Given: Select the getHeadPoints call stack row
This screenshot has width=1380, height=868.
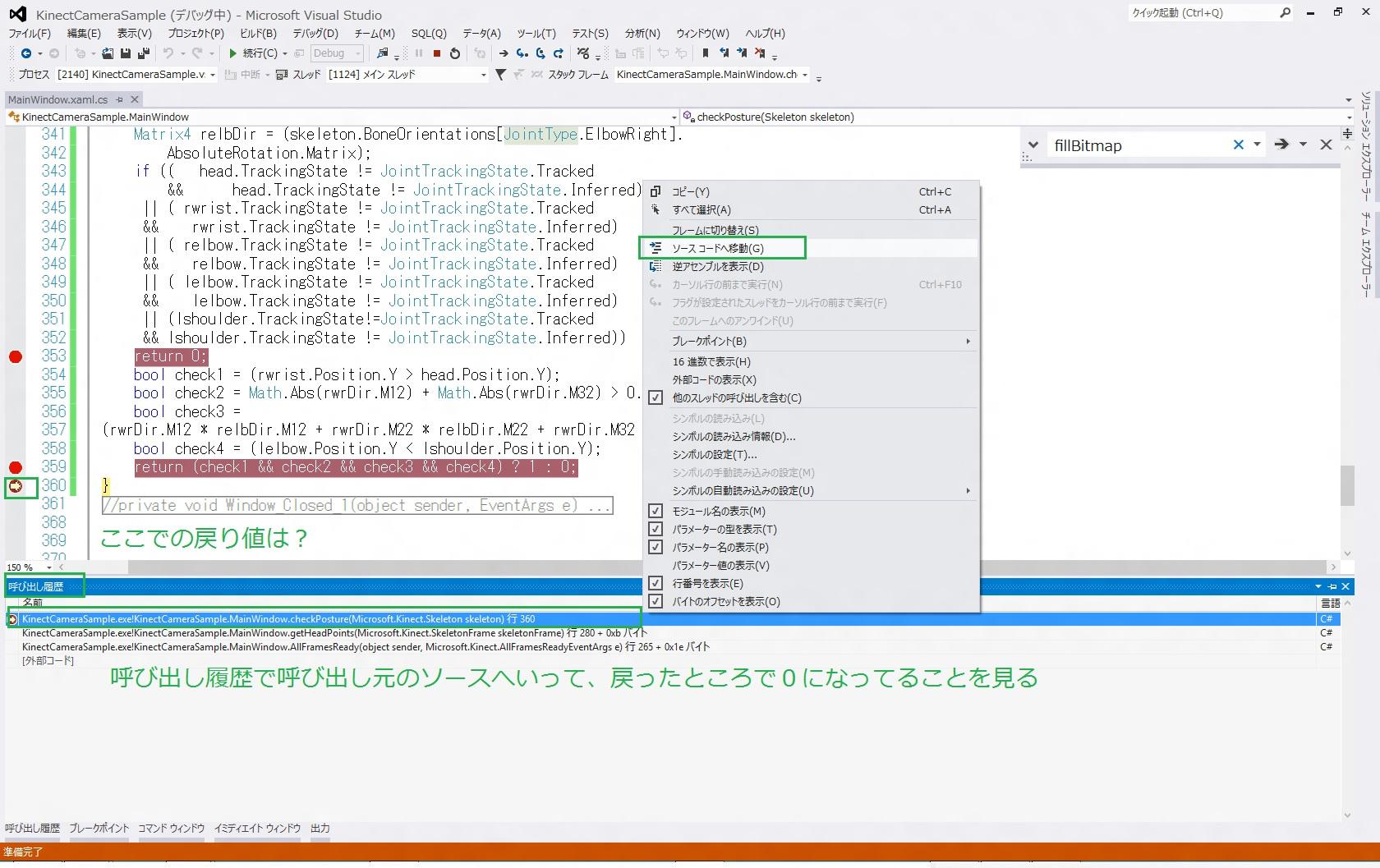Looking at the screenshot, I should 329,633.
